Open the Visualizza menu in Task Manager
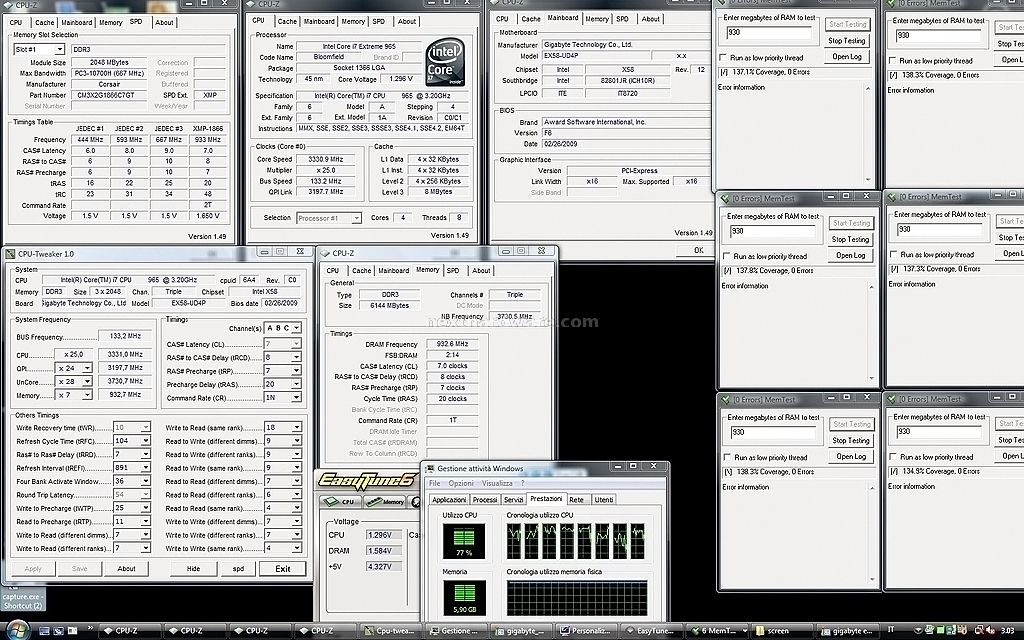 (x=497, y=483)
